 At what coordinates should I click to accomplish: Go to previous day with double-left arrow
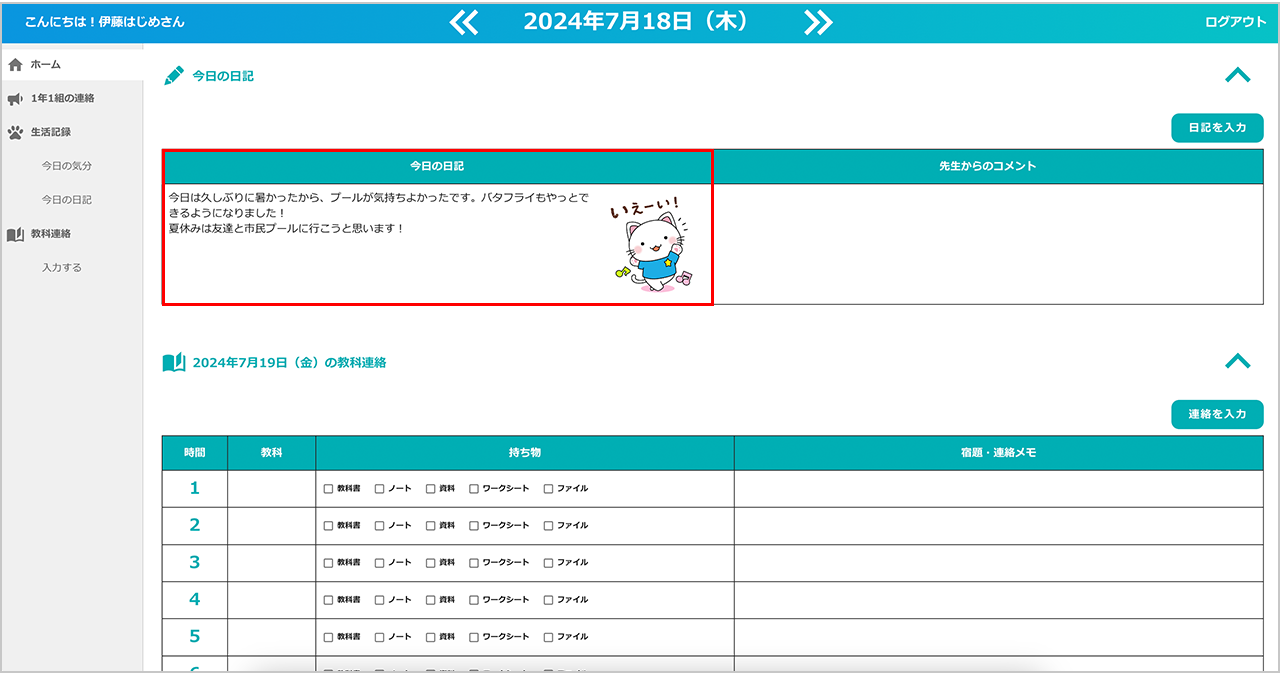click(463, 23)
